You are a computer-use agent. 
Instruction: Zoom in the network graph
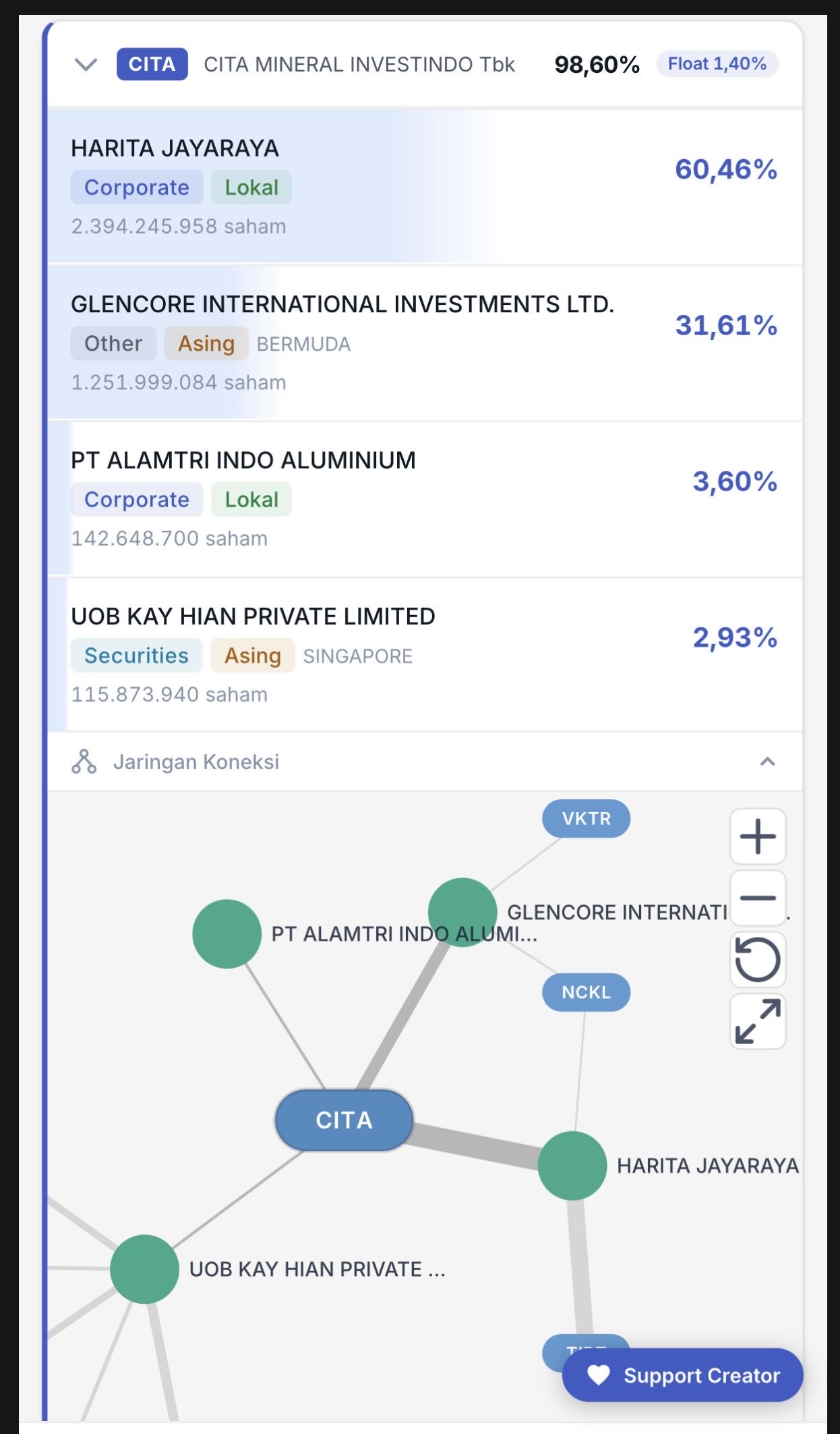pos(758,836)
